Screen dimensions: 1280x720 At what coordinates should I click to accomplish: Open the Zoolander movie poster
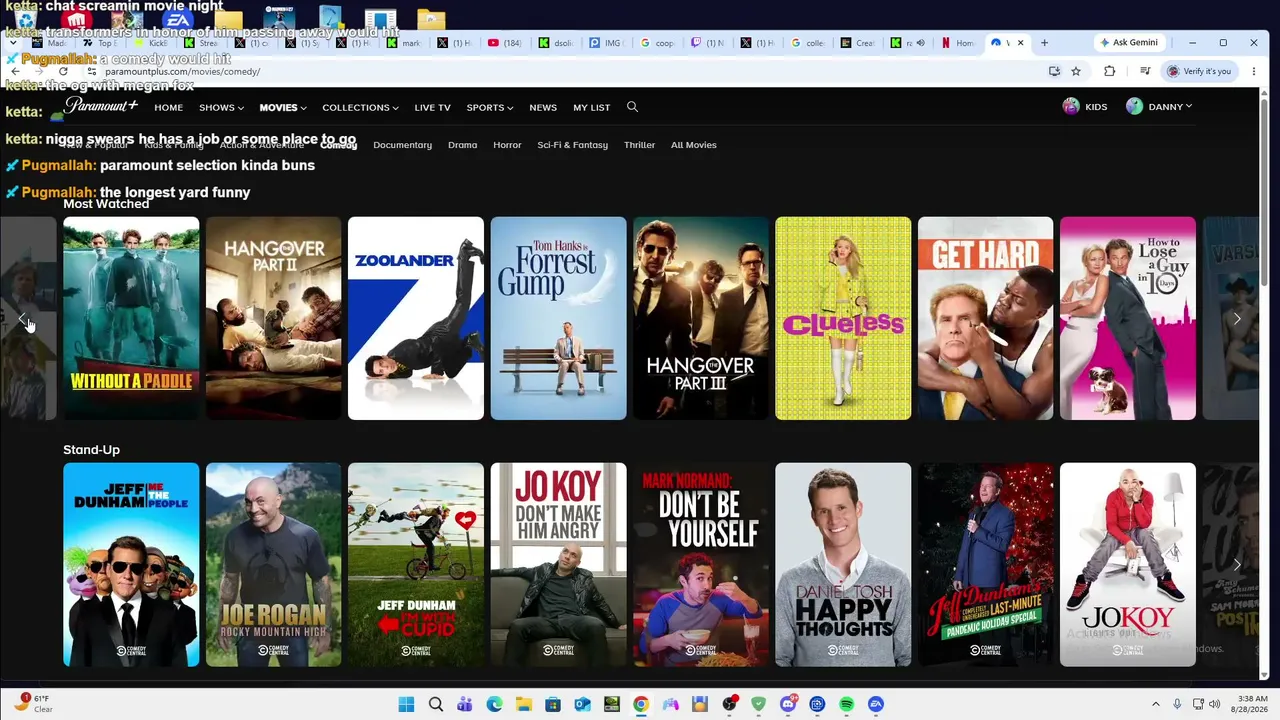(416, 318)
